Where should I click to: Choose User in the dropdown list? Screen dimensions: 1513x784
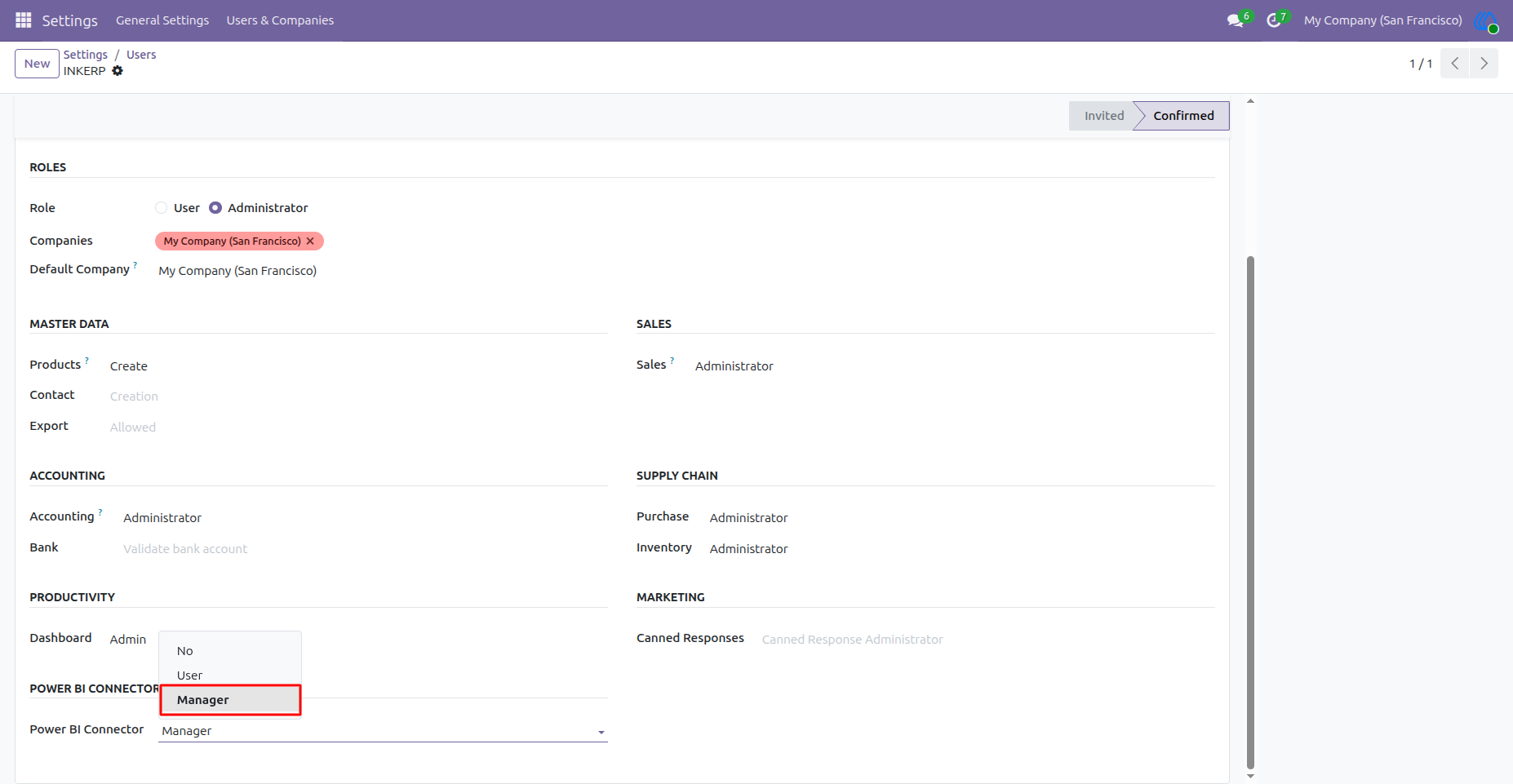click(230, 675)
